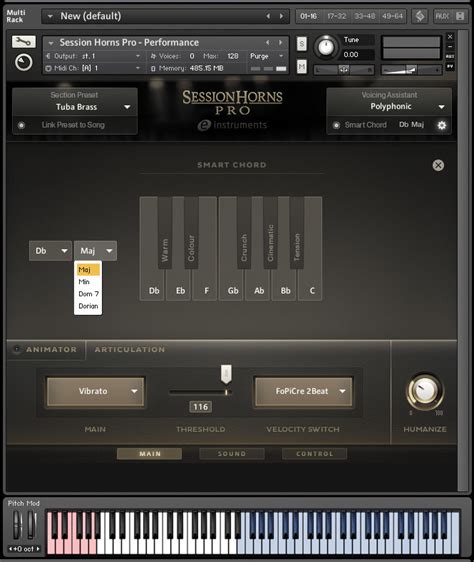Open the instrument name dropdown arrow
The height and width of the screenshot is (562, 474).
click(51, 43)
